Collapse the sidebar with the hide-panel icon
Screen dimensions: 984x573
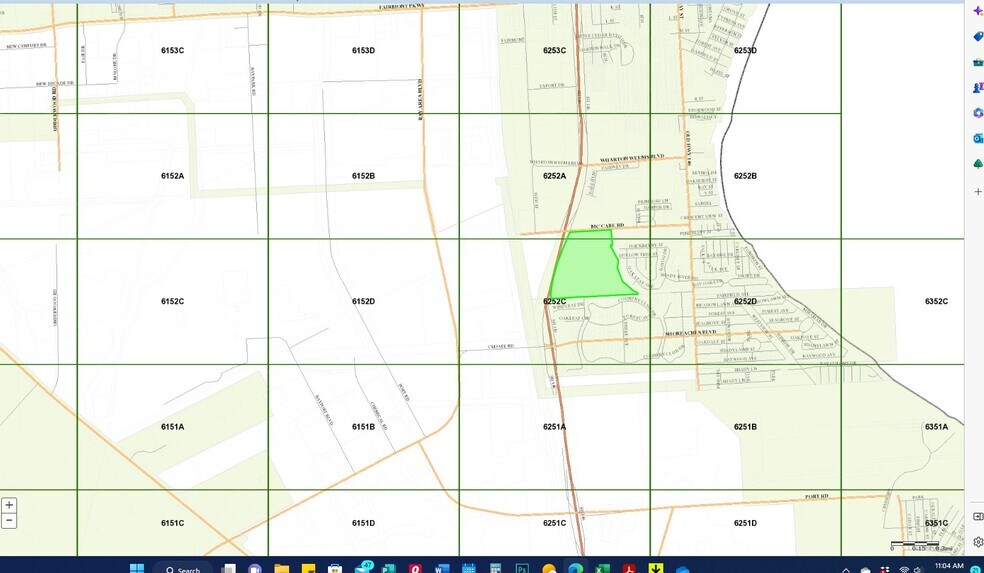pyautogui.click(x=977, y=516)
